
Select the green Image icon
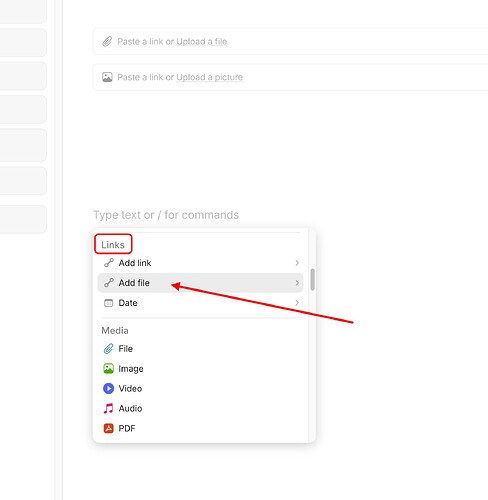[x=108, y=369]
